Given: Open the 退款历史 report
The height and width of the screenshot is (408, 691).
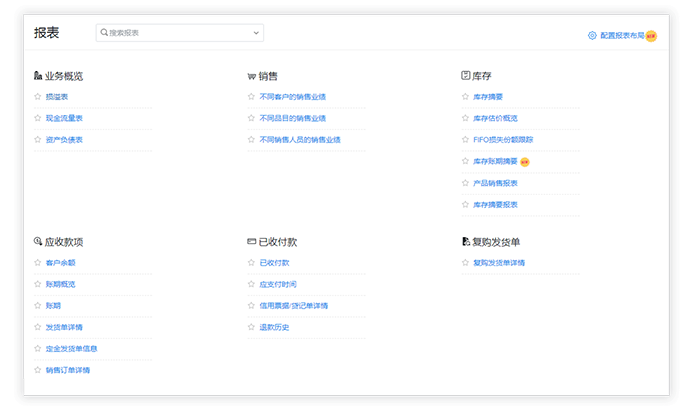Looking at the screenshot, I should [274, 327].
